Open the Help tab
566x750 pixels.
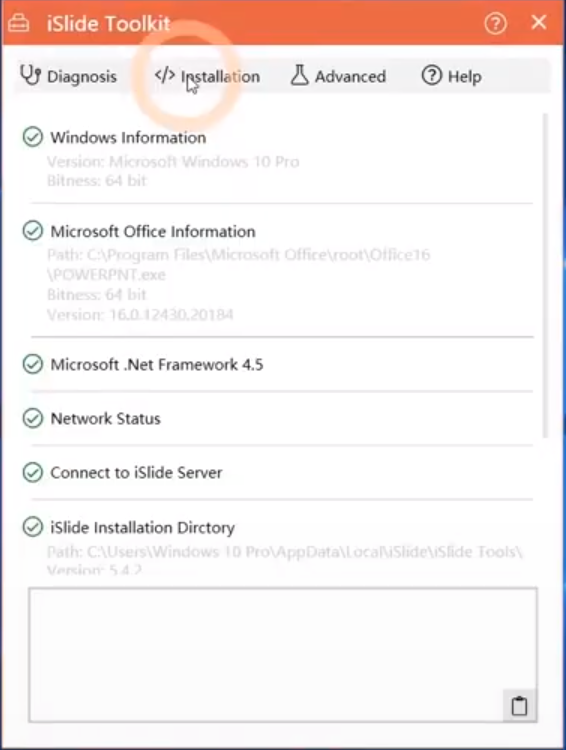click(x=452, y=76)
